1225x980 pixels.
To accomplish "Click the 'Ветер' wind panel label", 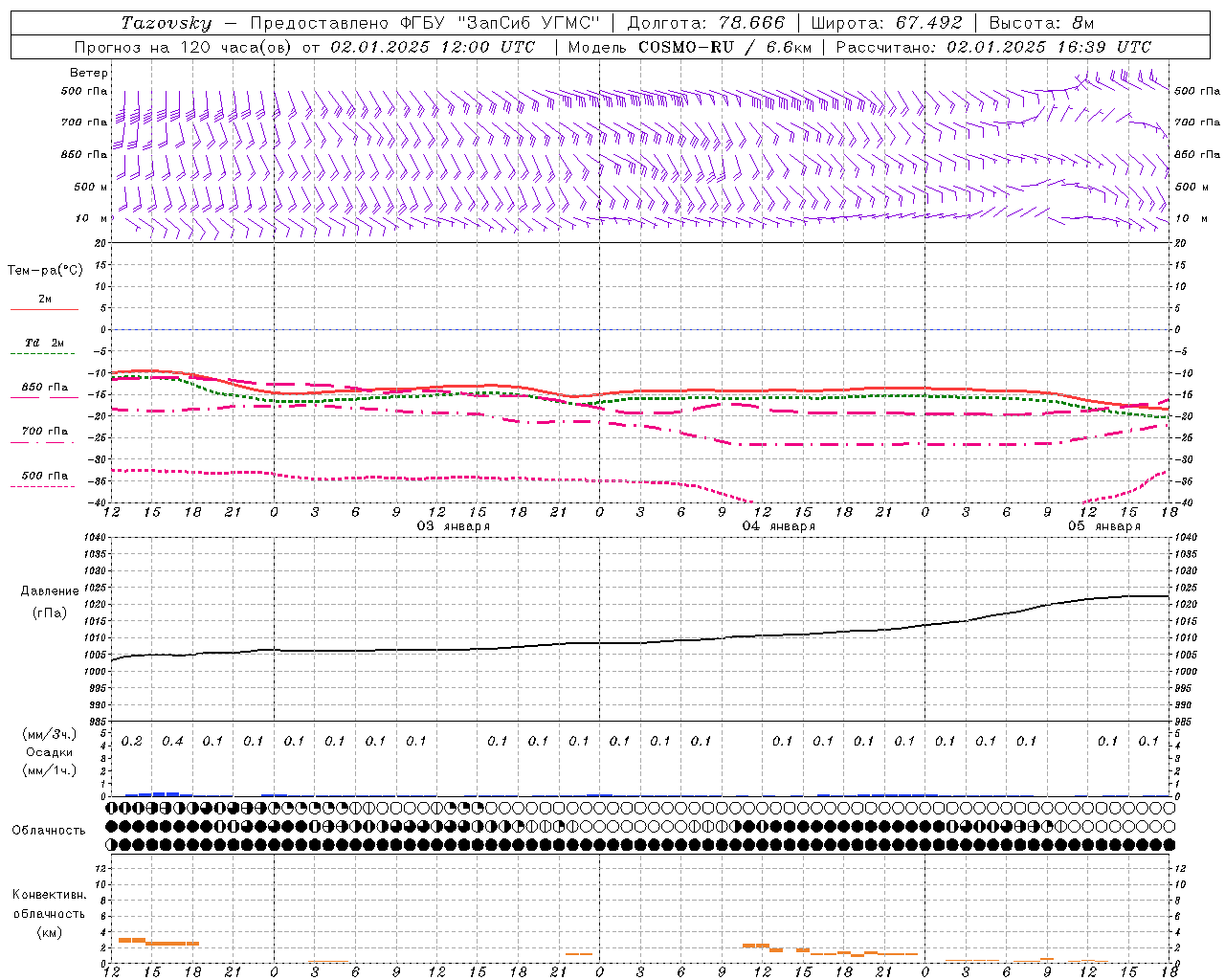I will (89, 73).
